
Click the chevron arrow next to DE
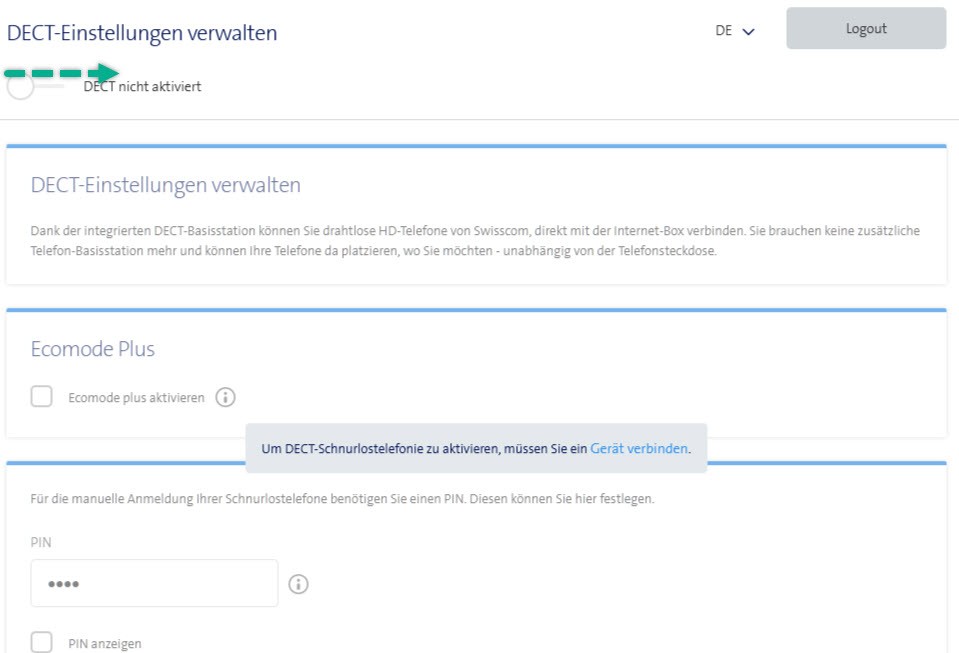point(748,31)
